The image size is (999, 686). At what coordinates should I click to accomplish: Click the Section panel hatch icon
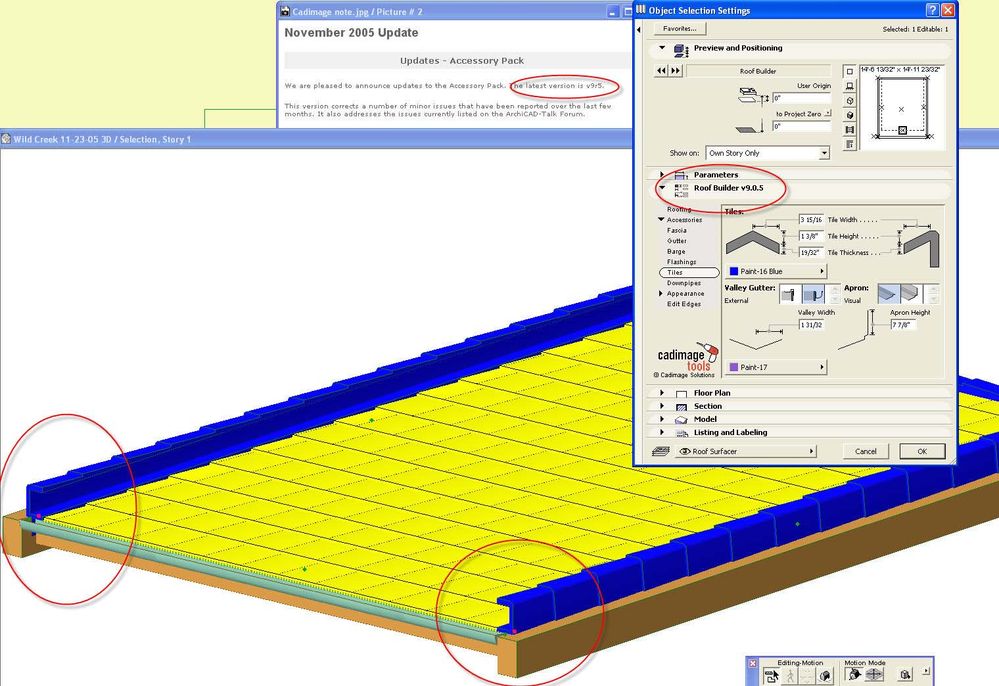[681, 406]
